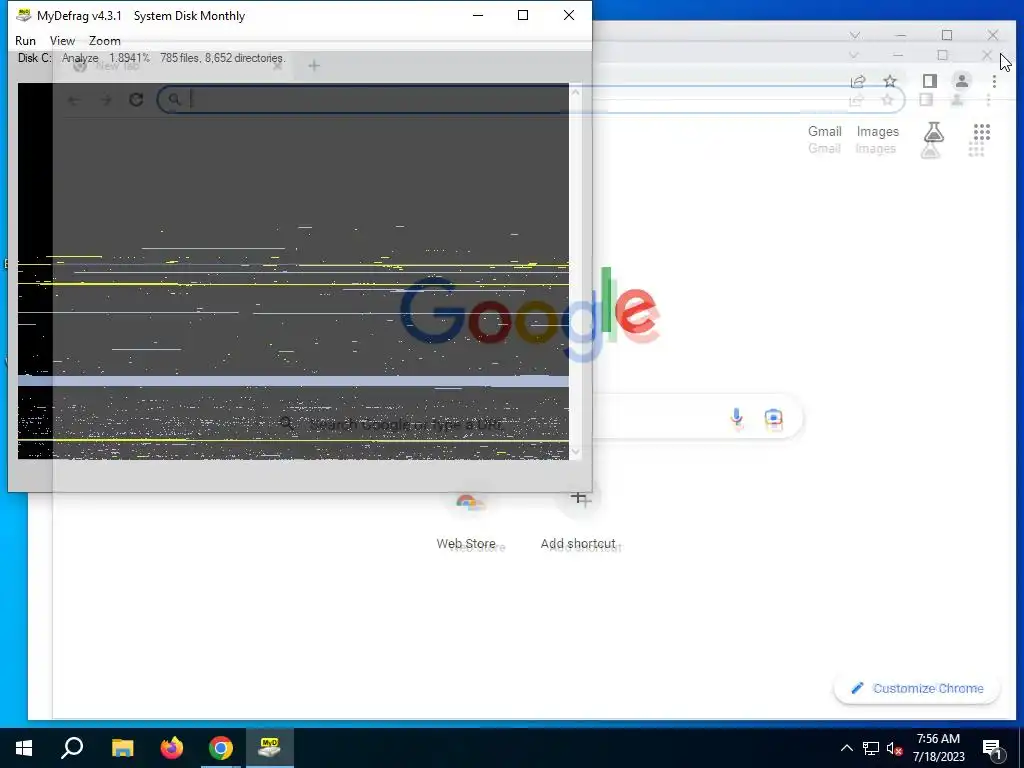Click the MyDefrag disk map display
Screen dimensions: 1024x768
coord(293,271)
